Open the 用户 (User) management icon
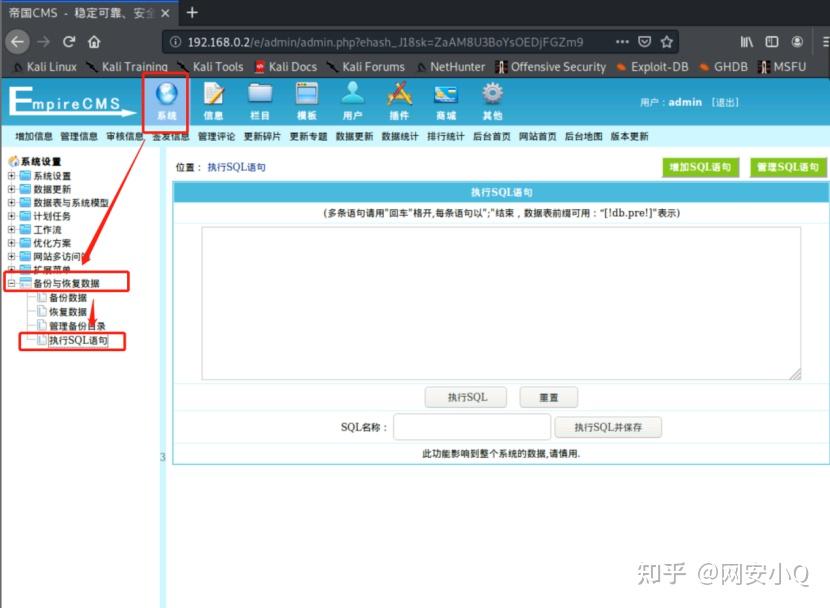This screenshot has width=830, height=608. click(353, 100)
